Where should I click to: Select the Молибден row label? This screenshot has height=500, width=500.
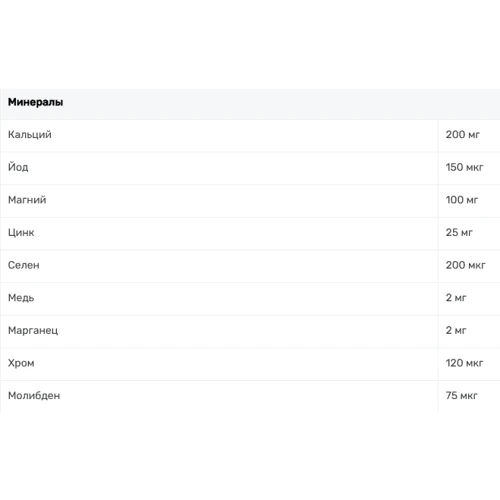click(34, 396)
